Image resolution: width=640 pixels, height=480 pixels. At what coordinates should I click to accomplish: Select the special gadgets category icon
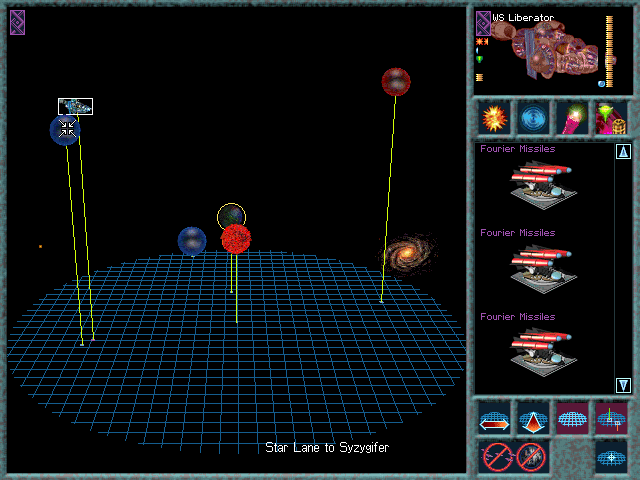click(611, 118)
